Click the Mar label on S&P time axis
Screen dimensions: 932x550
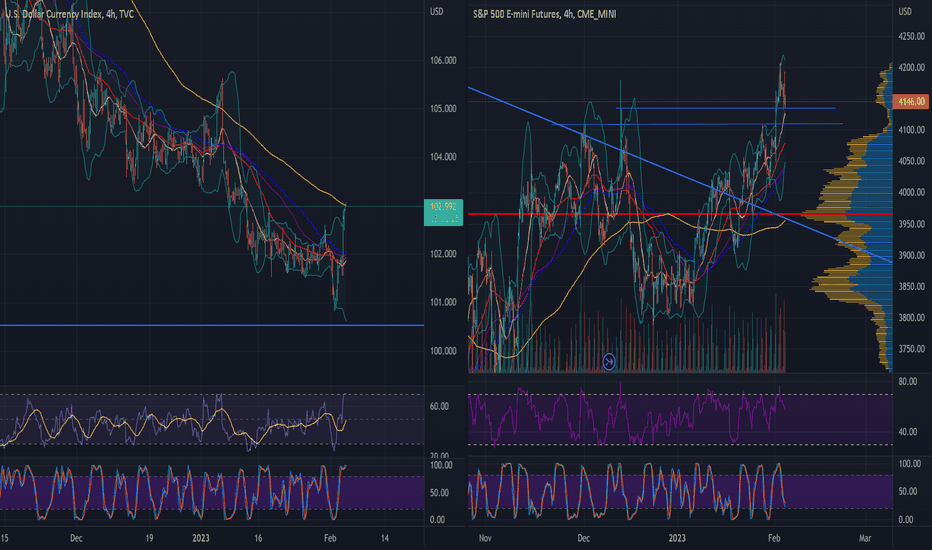click(865, 538)
